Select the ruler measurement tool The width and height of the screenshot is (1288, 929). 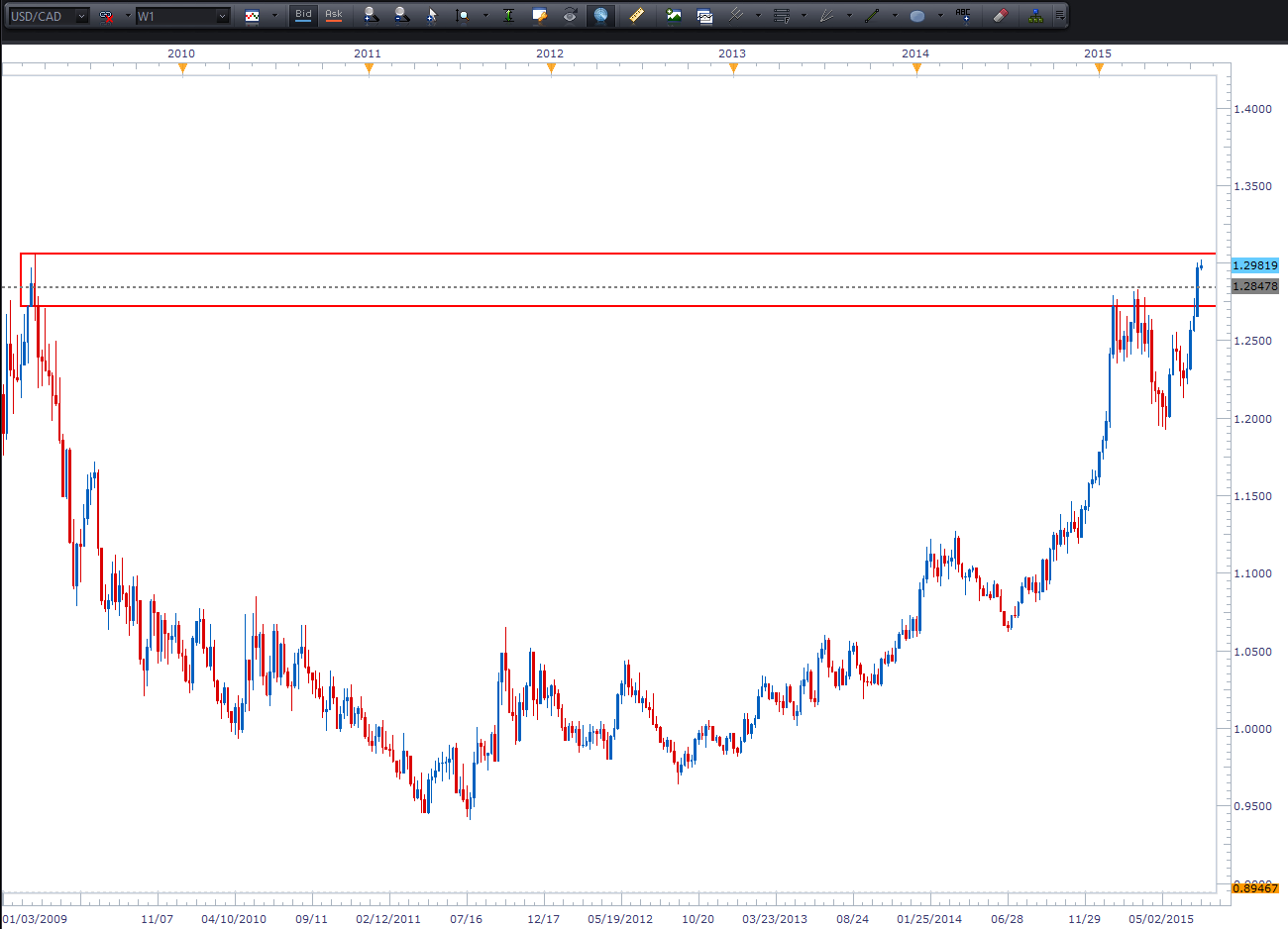click(x=636, y=16)
